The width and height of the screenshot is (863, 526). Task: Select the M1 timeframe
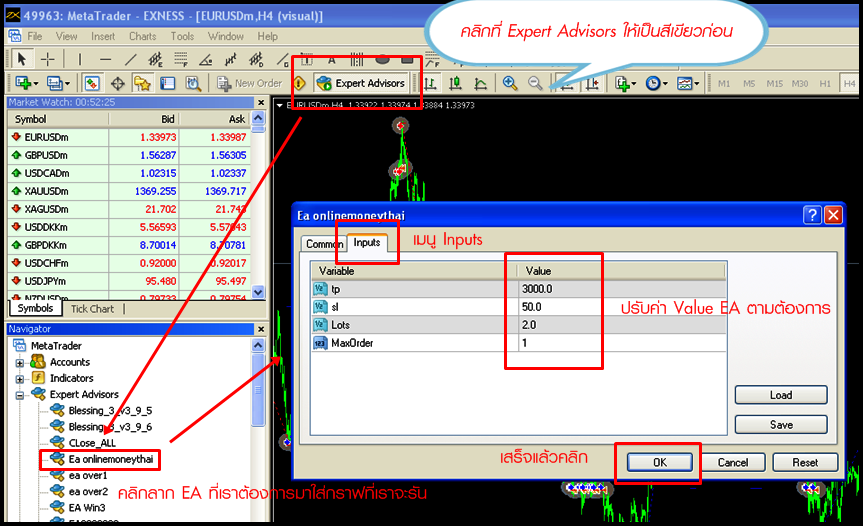click(724, 84)
